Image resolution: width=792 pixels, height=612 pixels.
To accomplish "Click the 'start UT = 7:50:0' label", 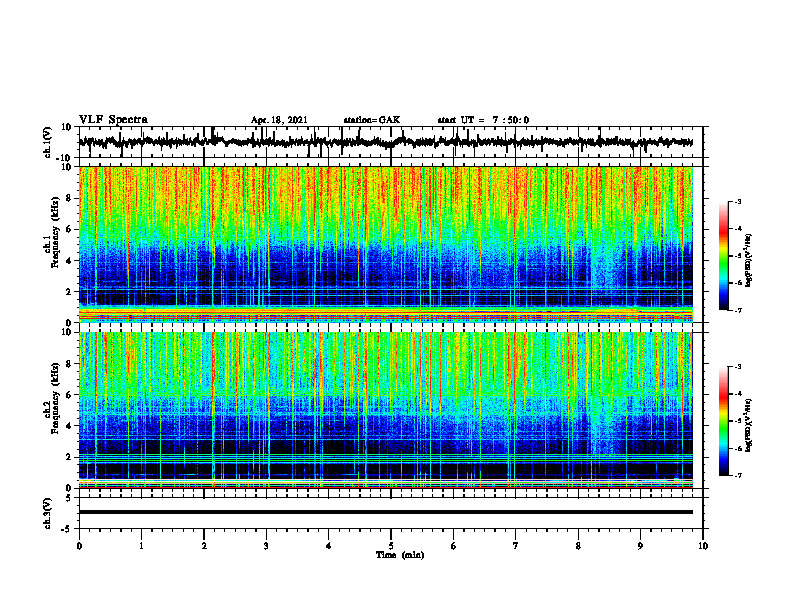I will (x=483, y=120).
